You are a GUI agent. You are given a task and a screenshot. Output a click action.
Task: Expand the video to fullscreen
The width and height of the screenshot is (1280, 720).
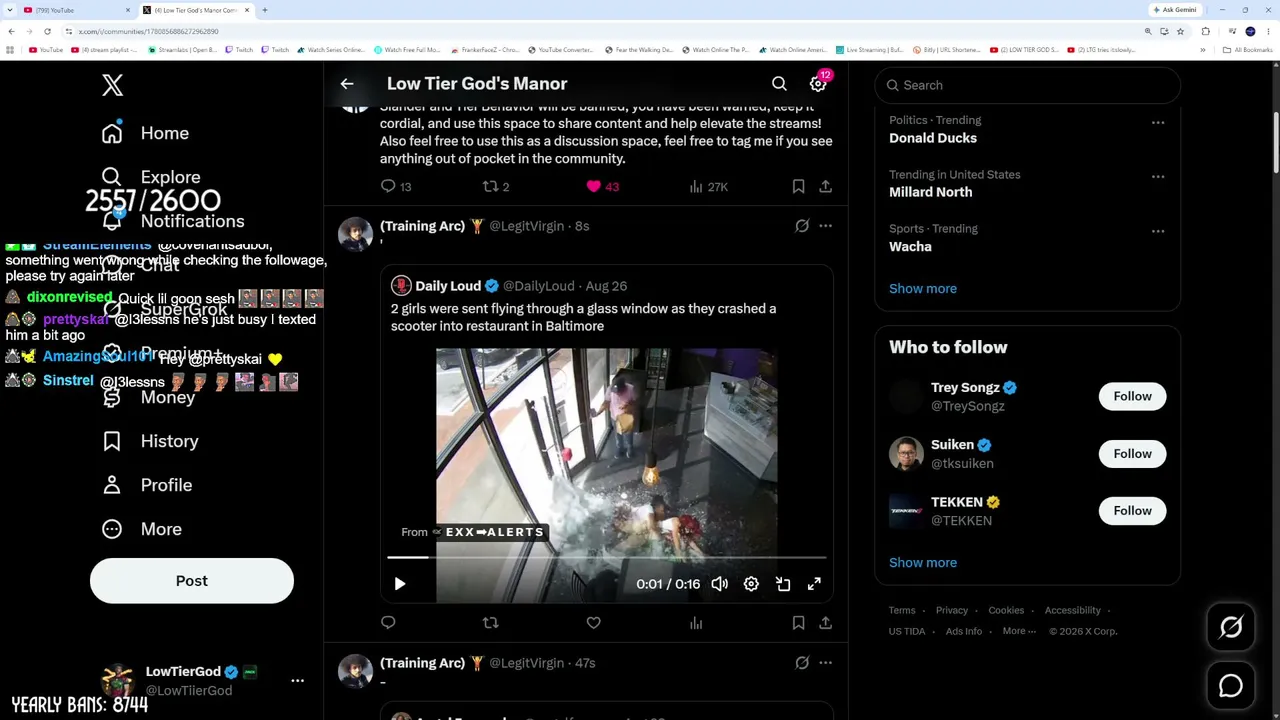pyautogui.click(x=814, y=584)
